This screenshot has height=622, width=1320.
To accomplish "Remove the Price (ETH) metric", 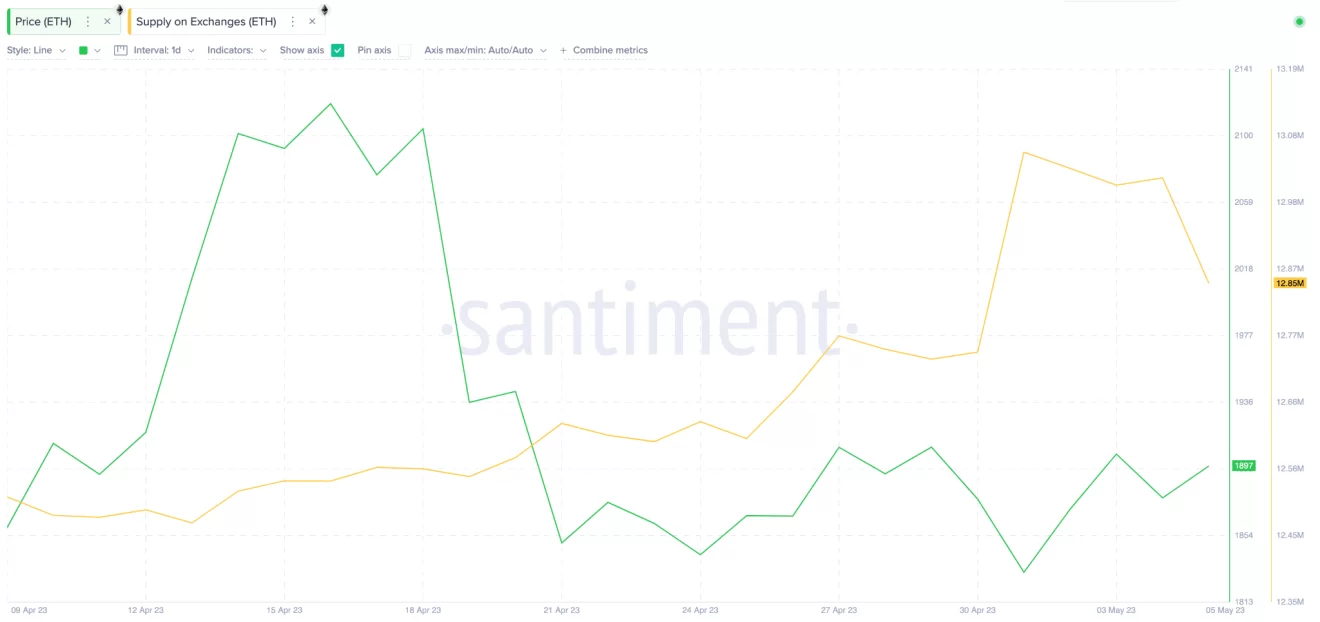I will [107, 22].
